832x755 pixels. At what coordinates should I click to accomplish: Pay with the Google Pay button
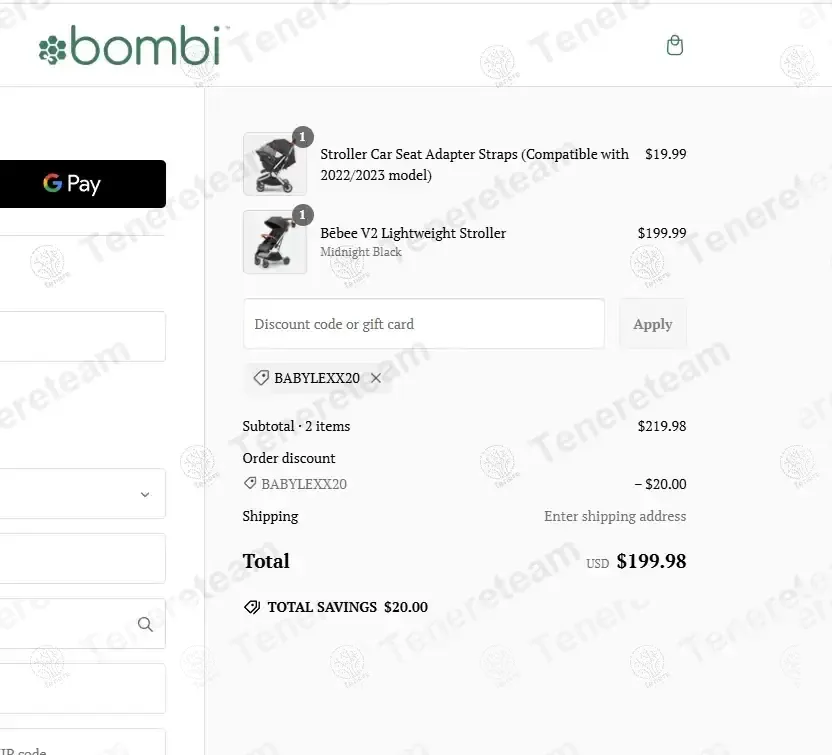tap(82, 184)
